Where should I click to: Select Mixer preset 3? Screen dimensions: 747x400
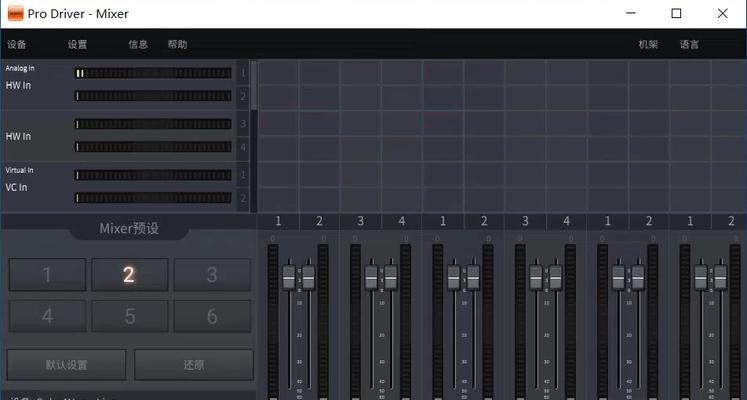coord(212,275)
